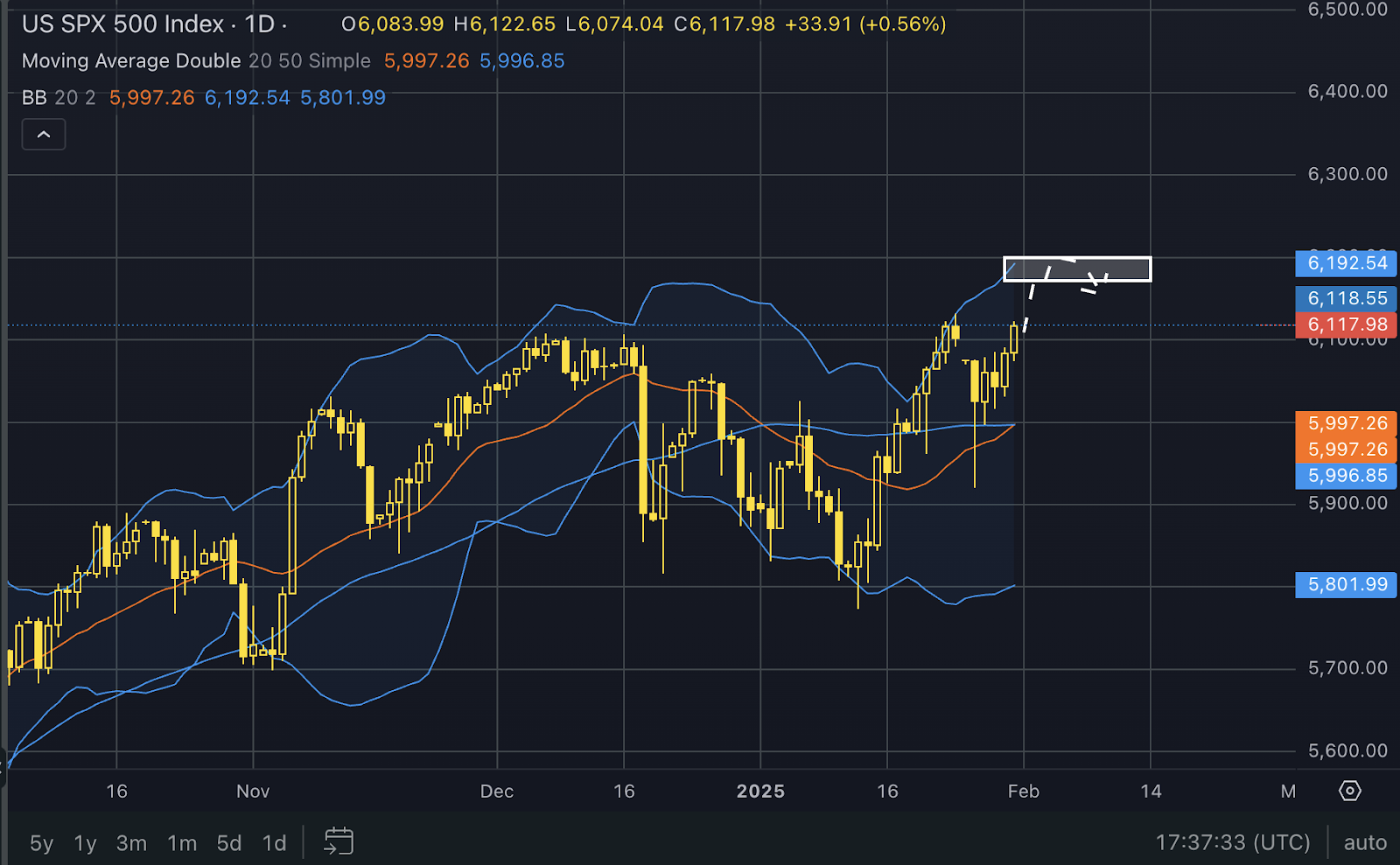Click the change value +33.91 (+0.56%)

(x=865, y=24)
